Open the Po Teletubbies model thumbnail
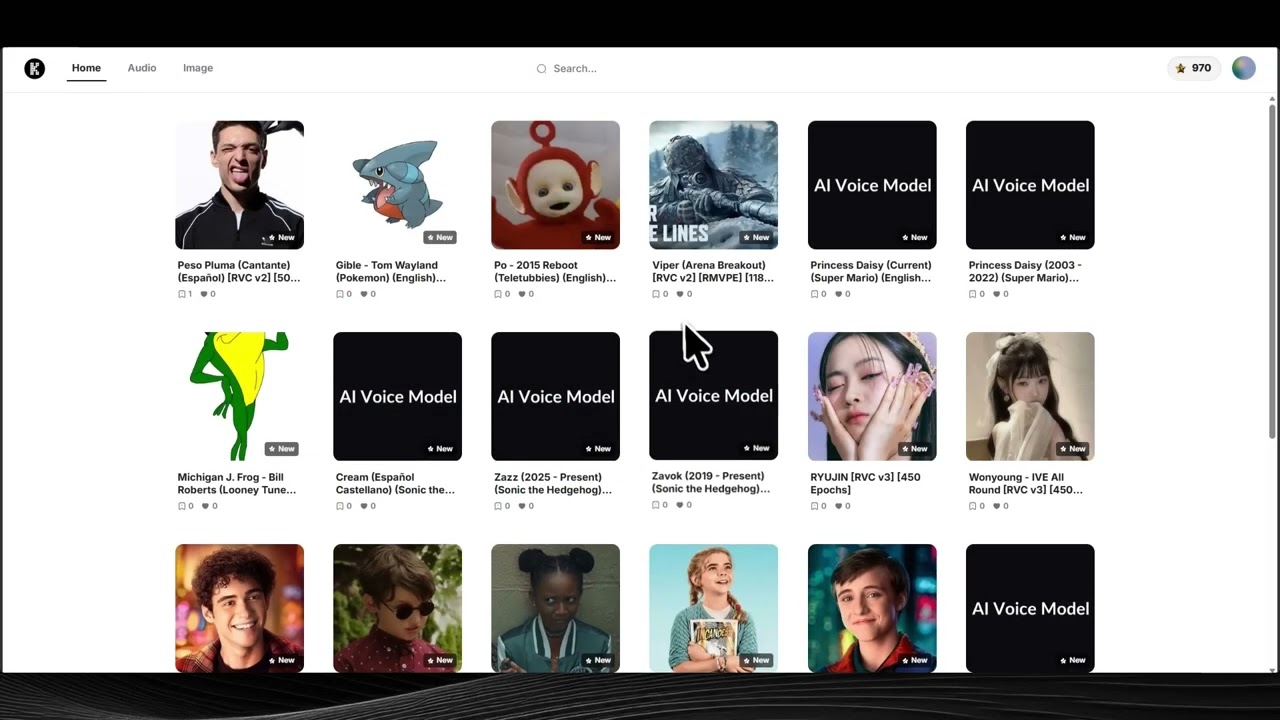Screen dimensions: 1280x720 pyautogui.click(x=555, y=185)
